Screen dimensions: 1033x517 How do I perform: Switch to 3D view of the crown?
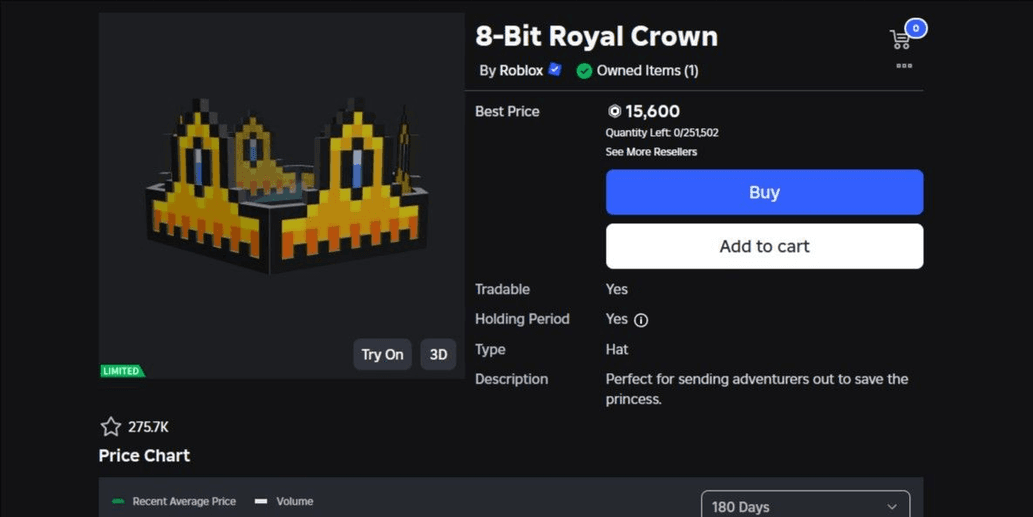coord(438,354)
